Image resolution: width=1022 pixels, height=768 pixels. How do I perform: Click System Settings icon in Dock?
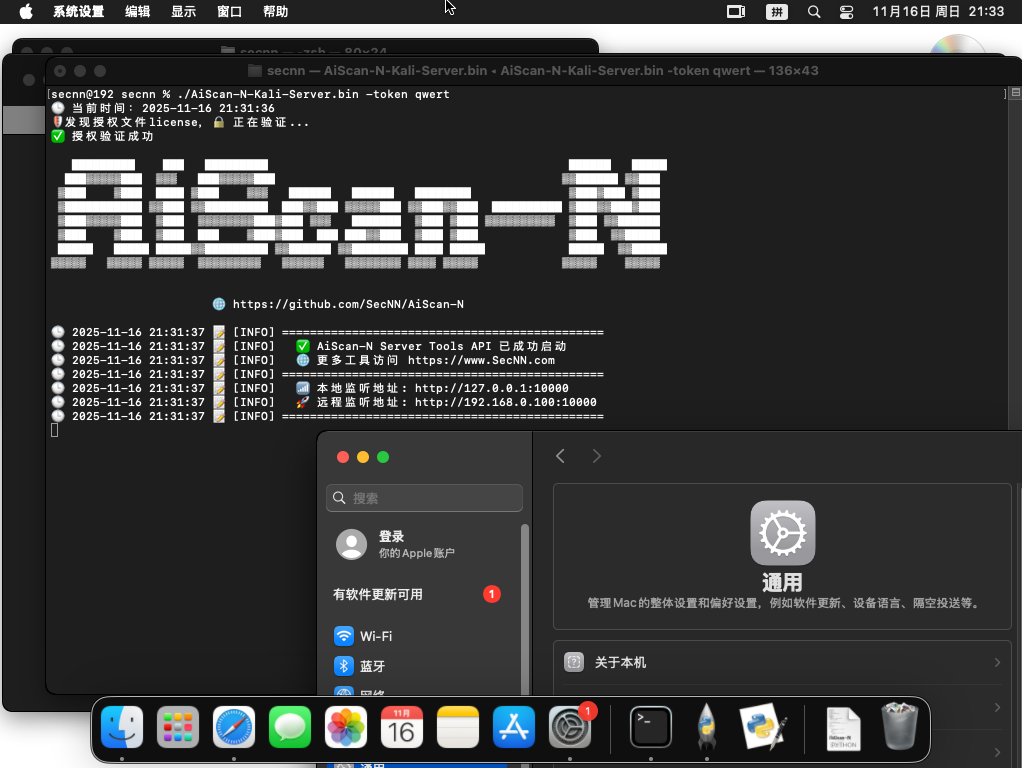(570, 727)
